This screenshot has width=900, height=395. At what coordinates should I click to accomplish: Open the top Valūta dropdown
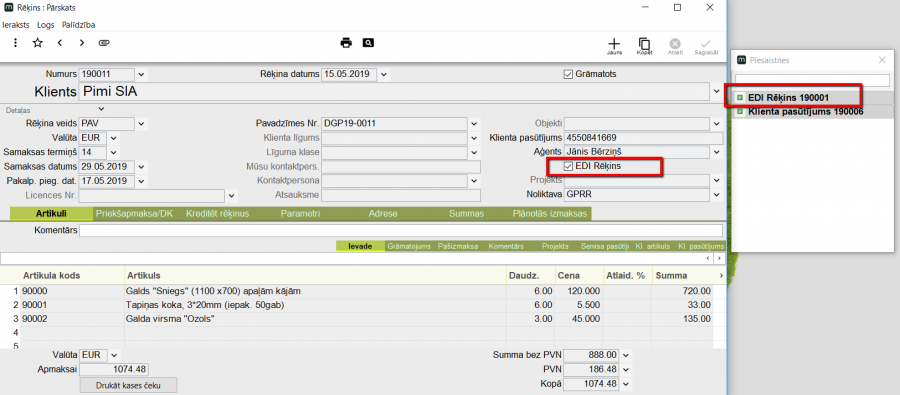113,138
